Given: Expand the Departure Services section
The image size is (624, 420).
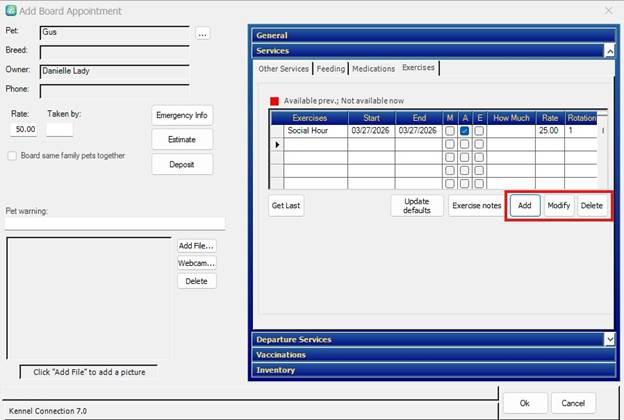Looking at the screenshot, I should (x=609, y=339).
